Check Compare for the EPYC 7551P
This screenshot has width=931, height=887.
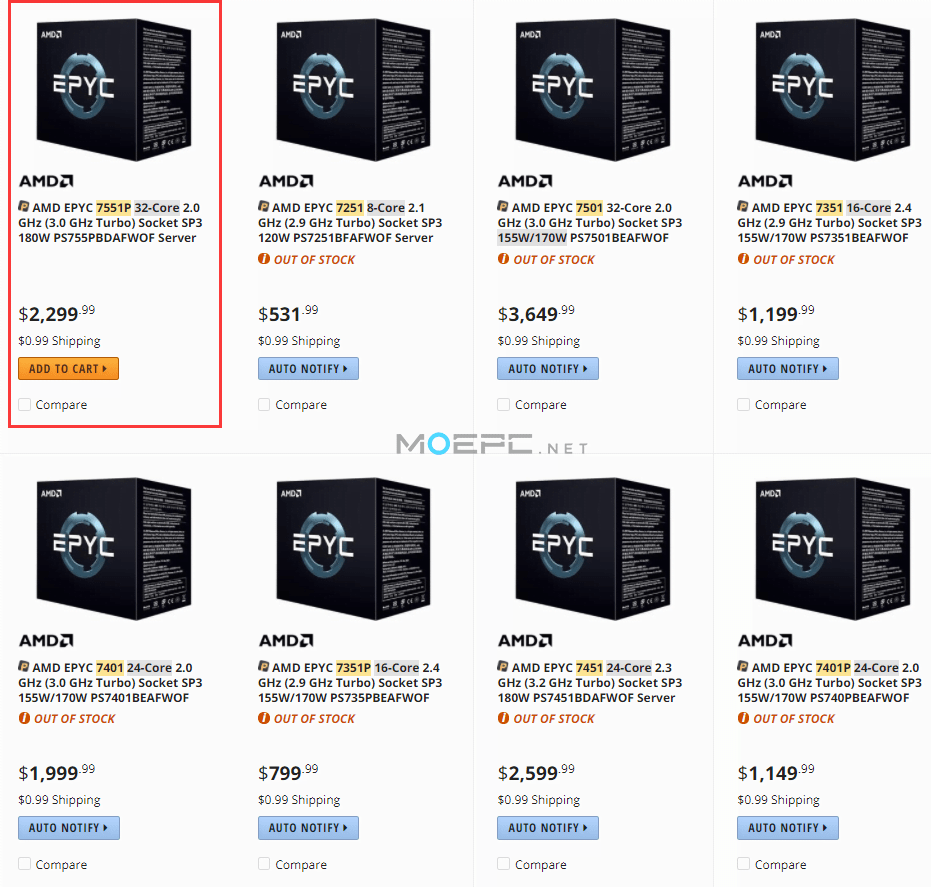(x=24, y=404)
